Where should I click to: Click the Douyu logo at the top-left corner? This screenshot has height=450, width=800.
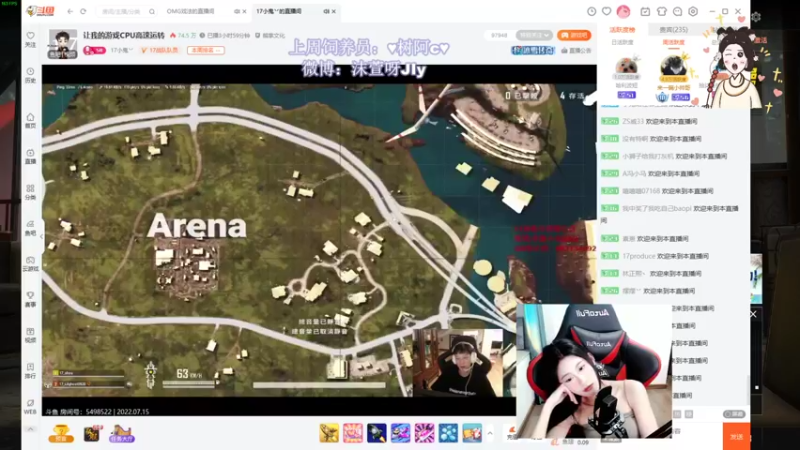(x=40, y=11)
